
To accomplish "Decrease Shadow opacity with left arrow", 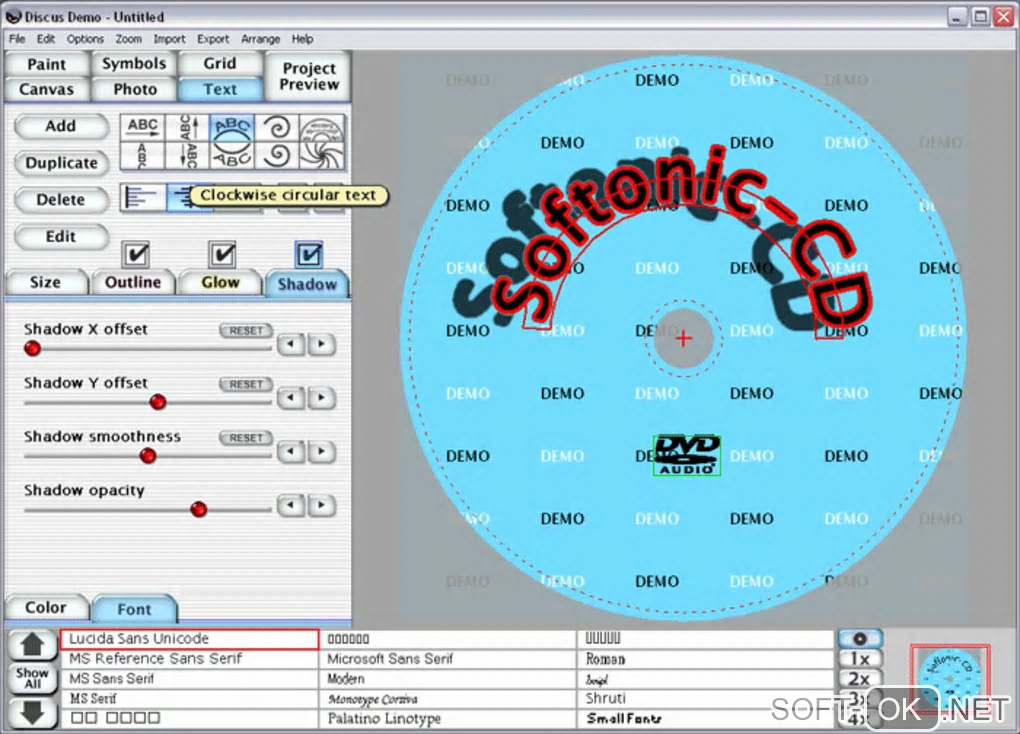I will [x=291, y=505].
